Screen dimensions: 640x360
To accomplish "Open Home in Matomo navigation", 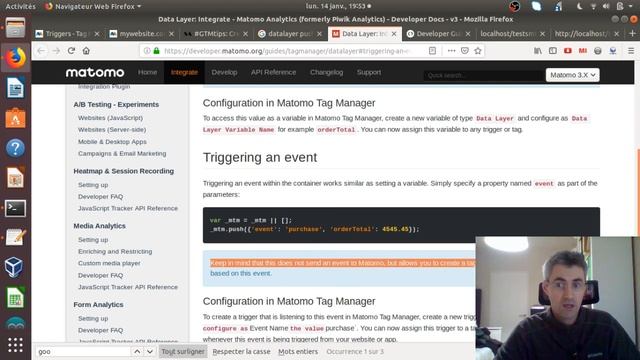I will point(147,72).
